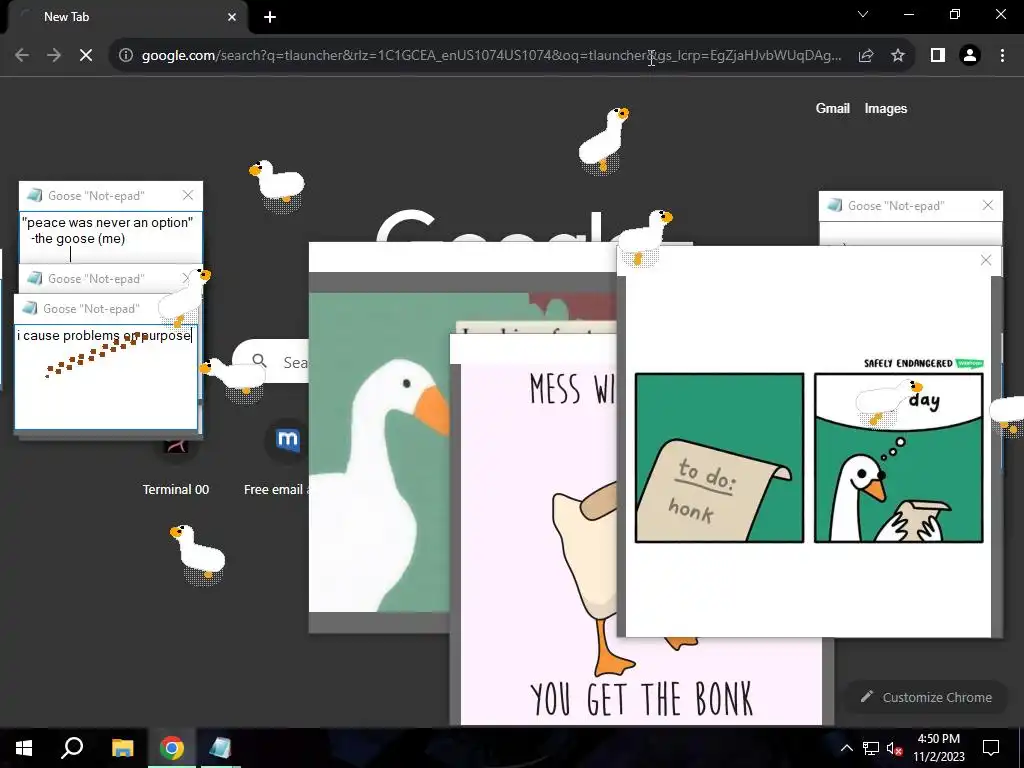Image resolution: width=1024 pixels, height=768 pixels.
Task: Open the notification center icon
Action: 991,748
